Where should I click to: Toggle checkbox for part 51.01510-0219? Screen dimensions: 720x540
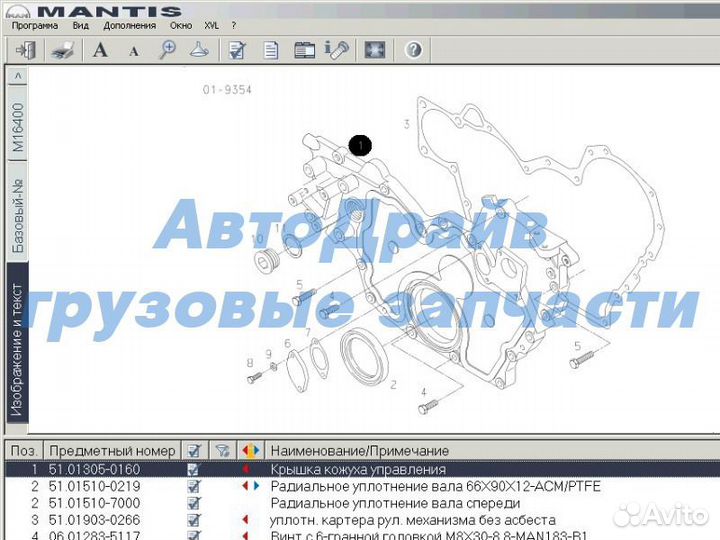coord(193,486)
